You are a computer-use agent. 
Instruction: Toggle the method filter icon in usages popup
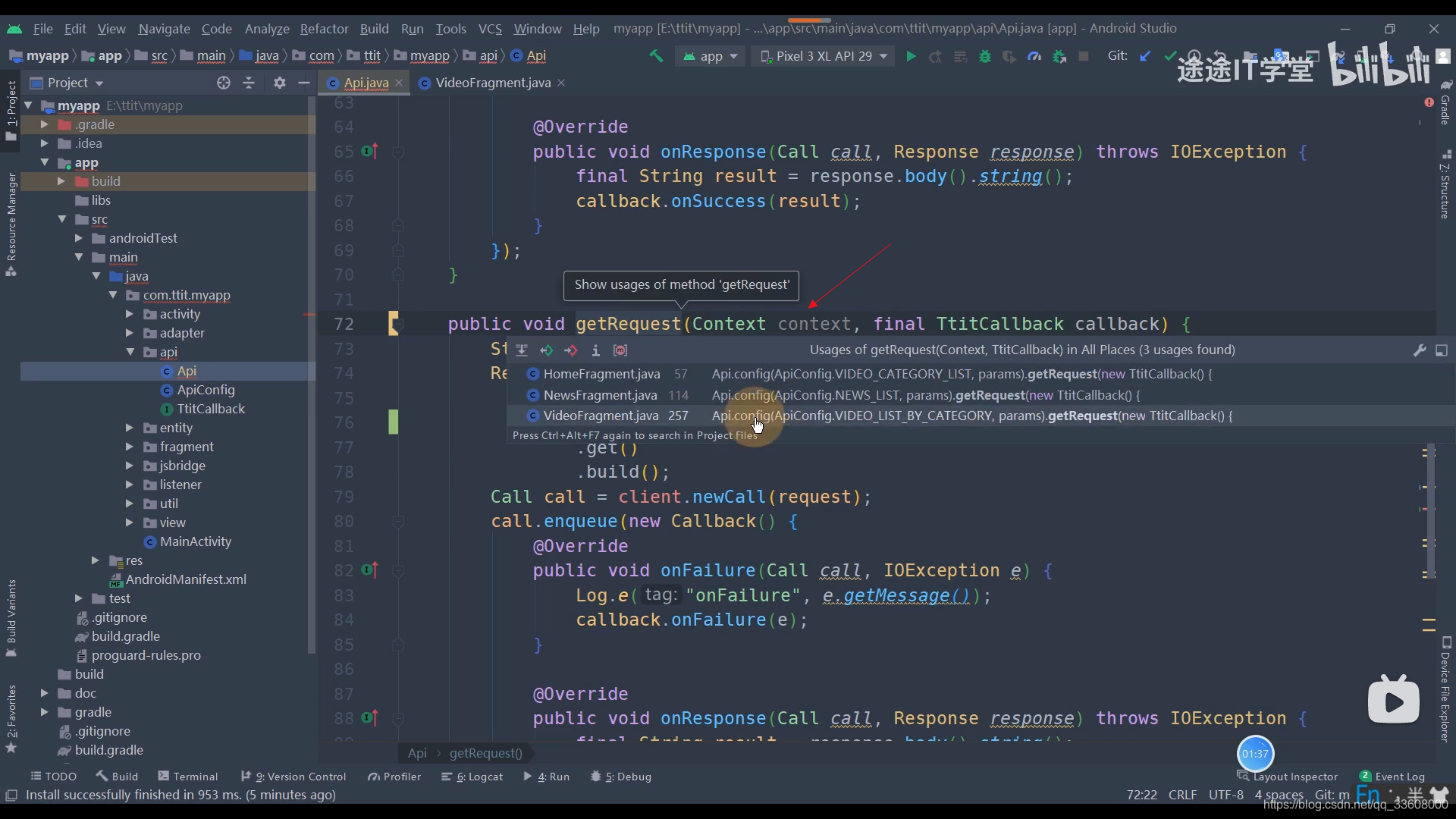[x=620, y=350]
